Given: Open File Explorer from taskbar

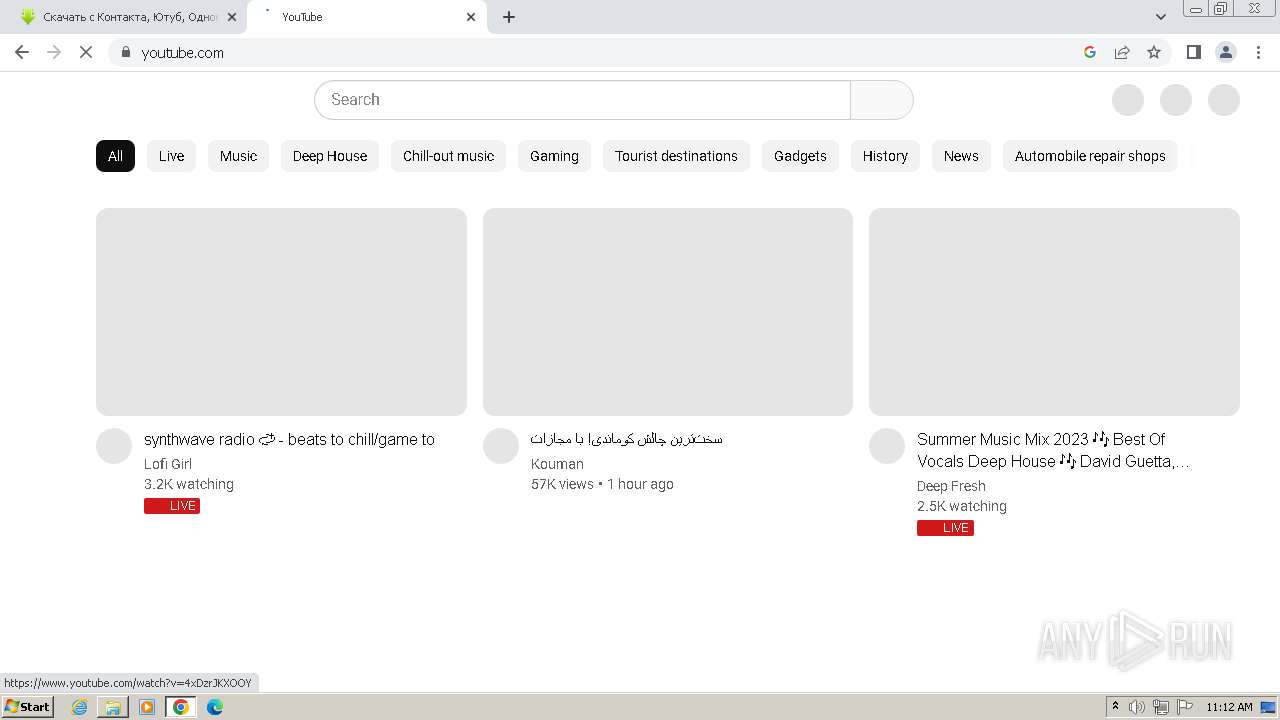Looking at the screenshot, I should pyautogui.click(x=113, y=707).
